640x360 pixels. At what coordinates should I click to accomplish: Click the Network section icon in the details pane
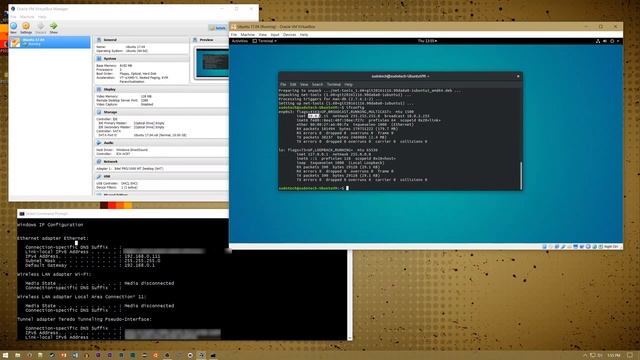(x=99, y=162)
